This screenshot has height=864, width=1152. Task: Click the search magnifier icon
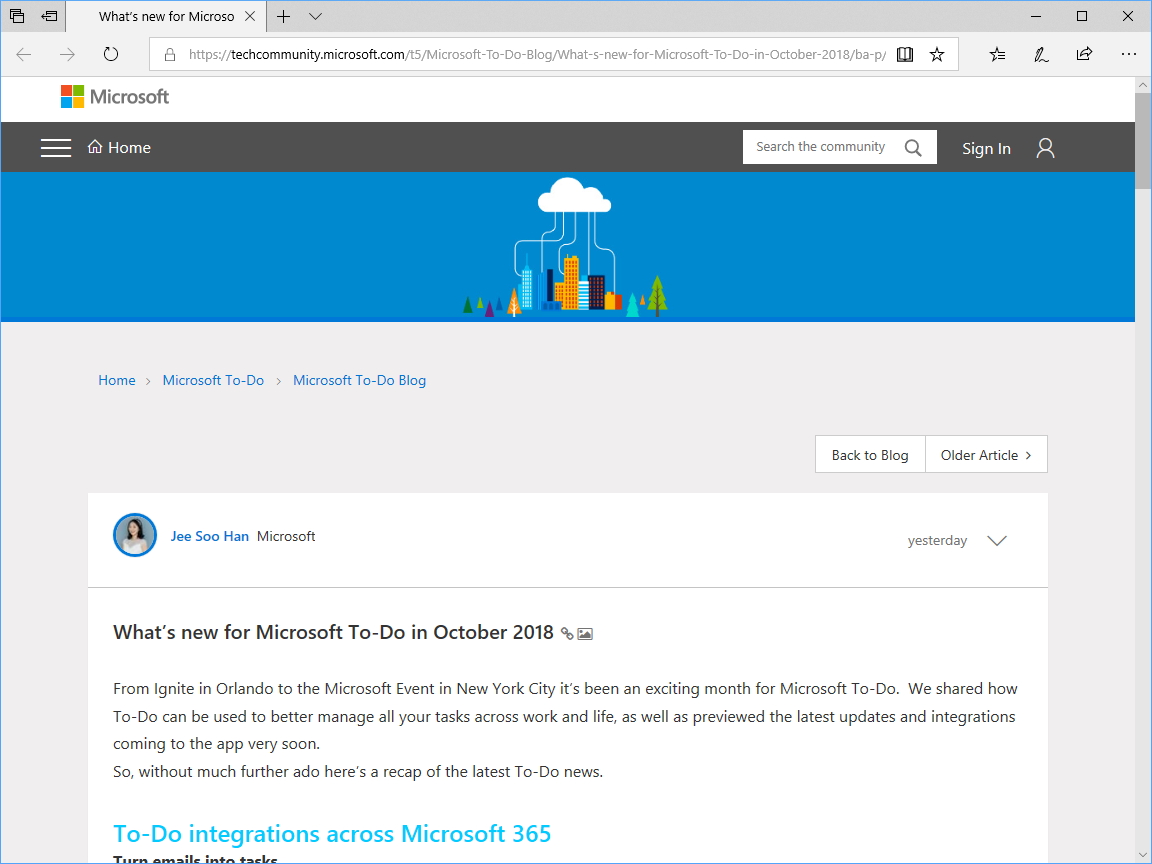pyautogui.click(x=912, y=146)
